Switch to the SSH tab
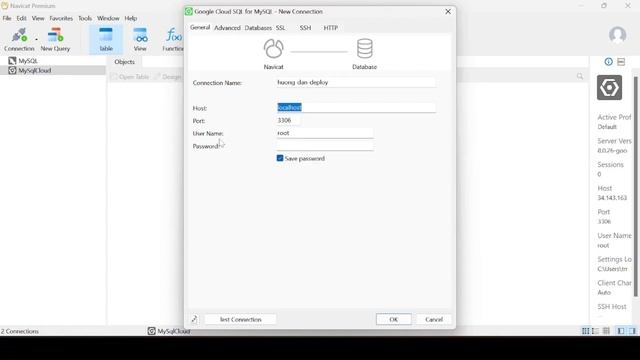 (x=305, y=28)
